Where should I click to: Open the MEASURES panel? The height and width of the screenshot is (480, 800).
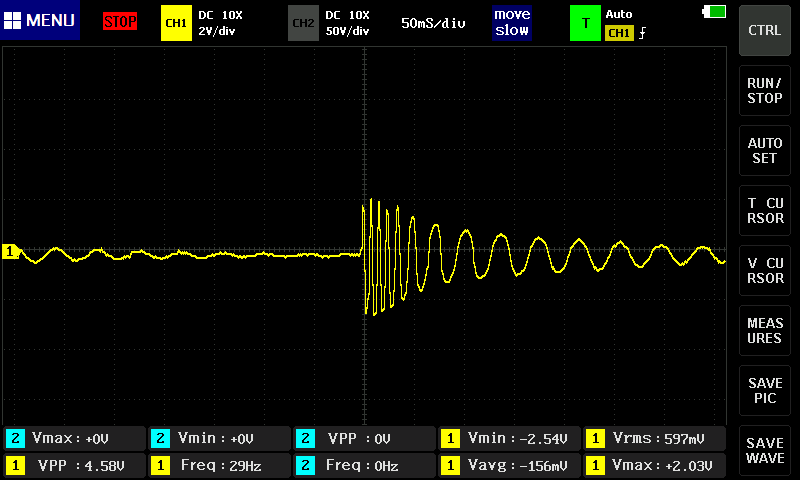click(x=765, y=331)
